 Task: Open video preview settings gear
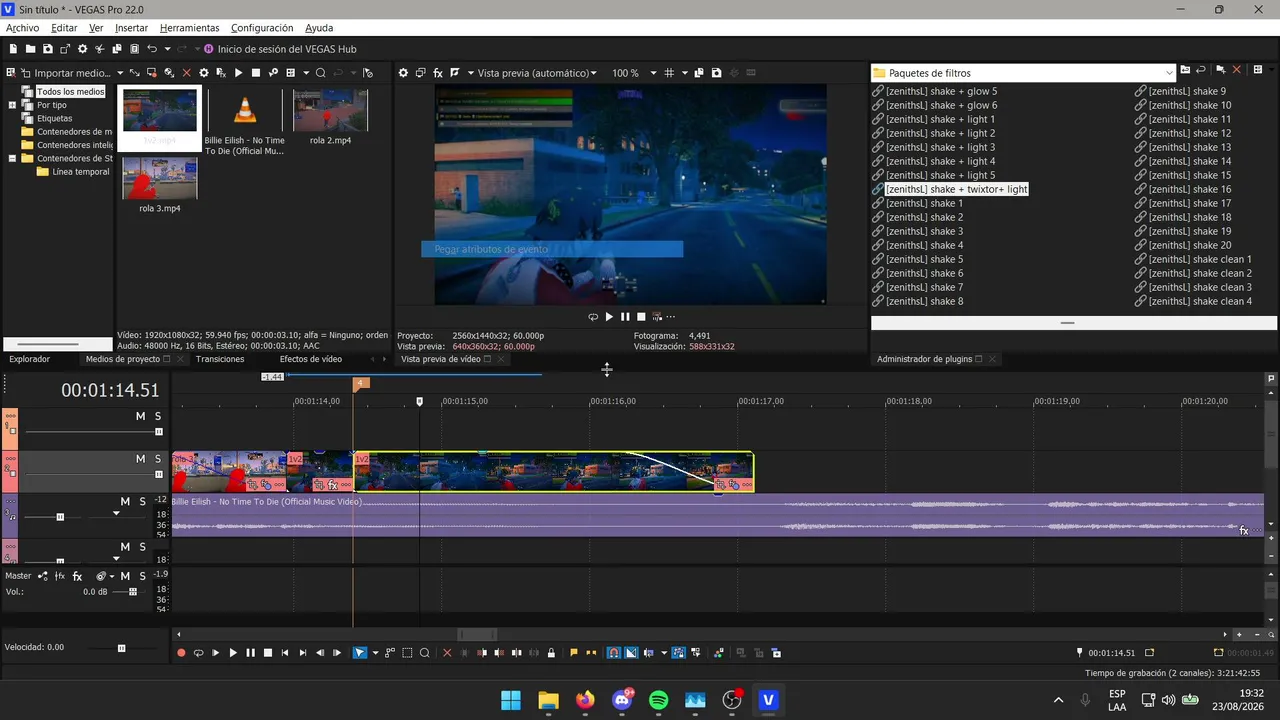click(x=404, y=73)
